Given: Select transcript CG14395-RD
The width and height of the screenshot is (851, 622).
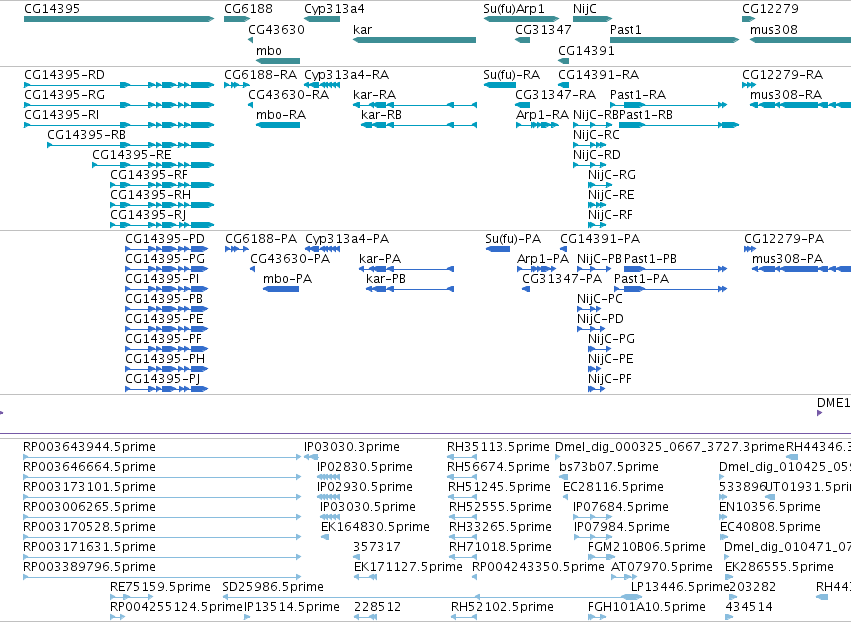Looking at the screenshot, I should (x=65, y=74).
